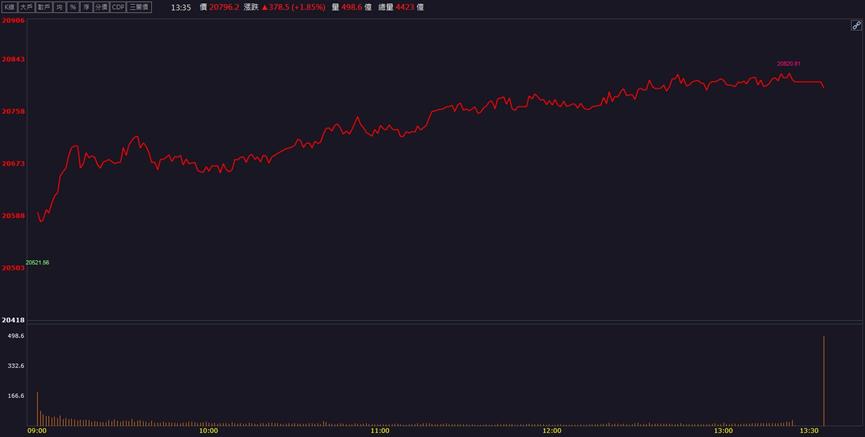Click the change value ▲378.5 (+1.85%)
865x437 pixels.
coord(293,8)
